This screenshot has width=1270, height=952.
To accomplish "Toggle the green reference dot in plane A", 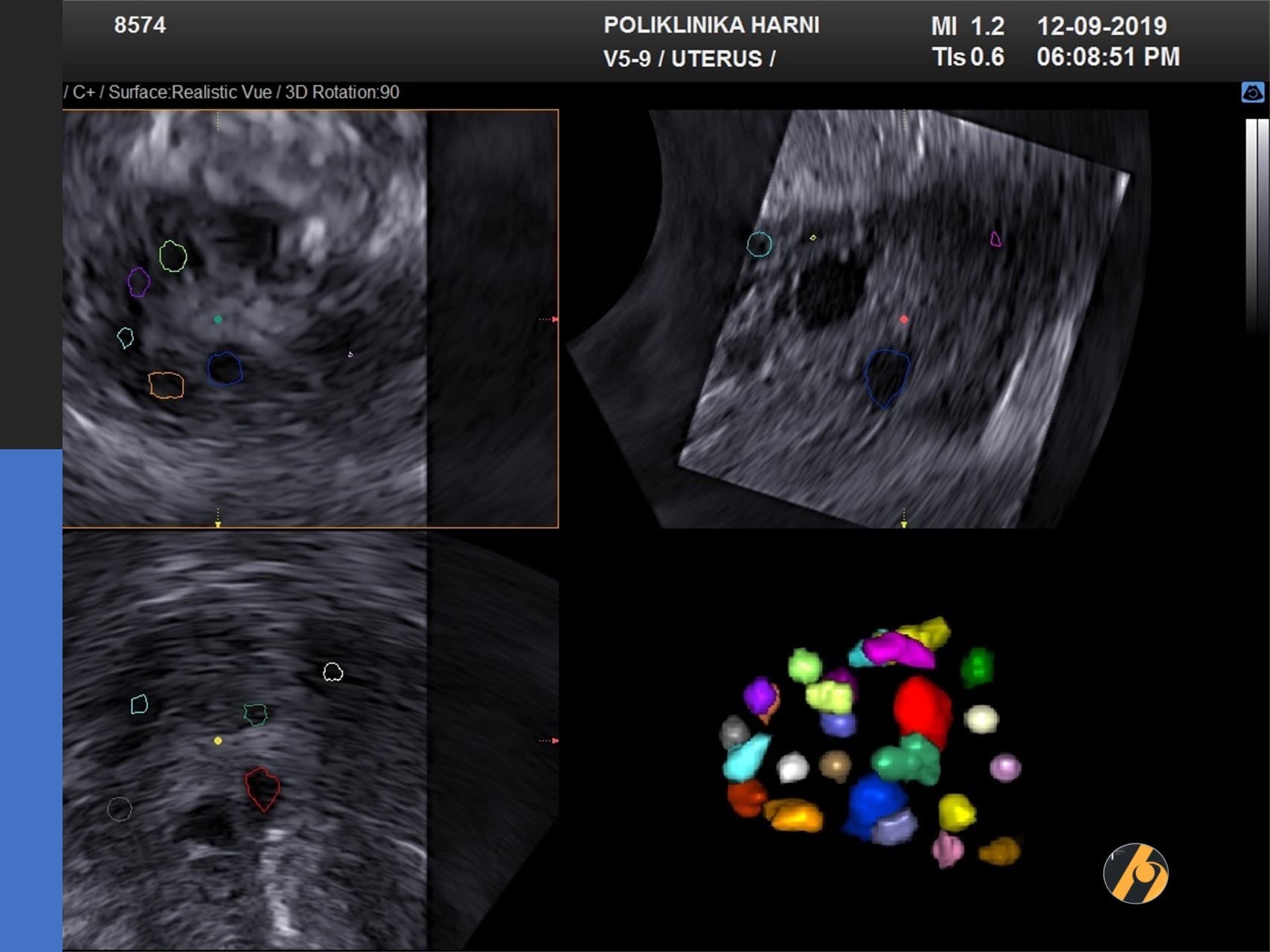I will point(217,318).
